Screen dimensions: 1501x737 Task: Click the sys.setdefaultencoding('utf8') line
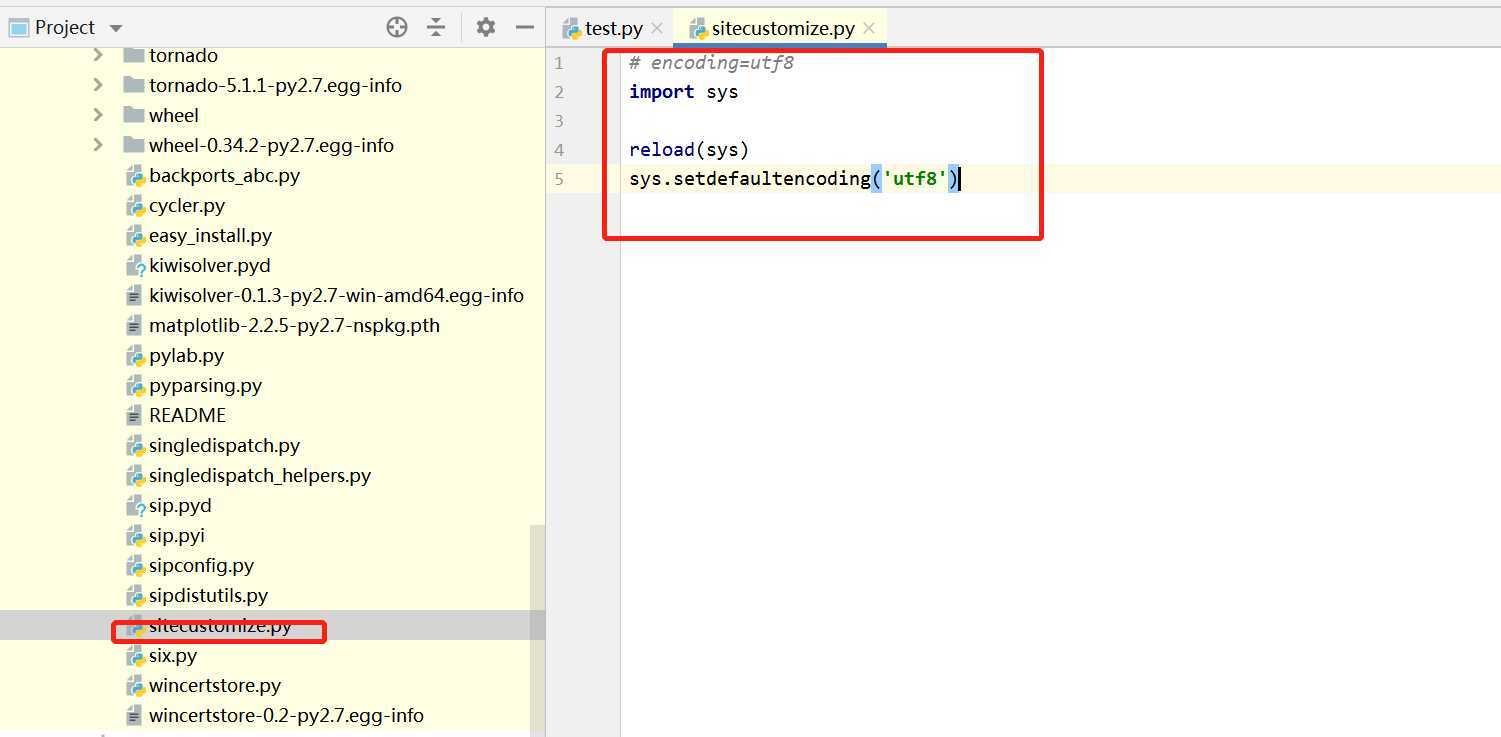click(x=794, y=178)
